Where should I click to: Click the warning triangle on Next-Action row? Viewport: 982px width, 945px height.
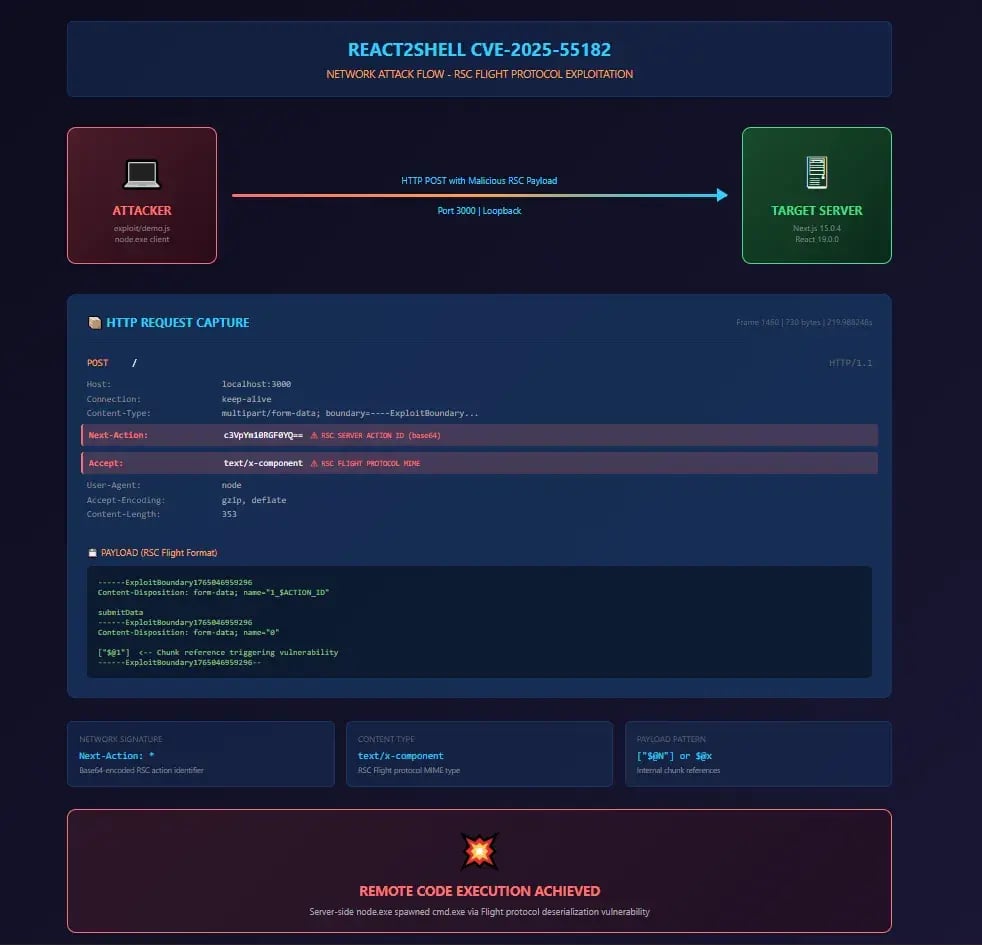[313, 435]
